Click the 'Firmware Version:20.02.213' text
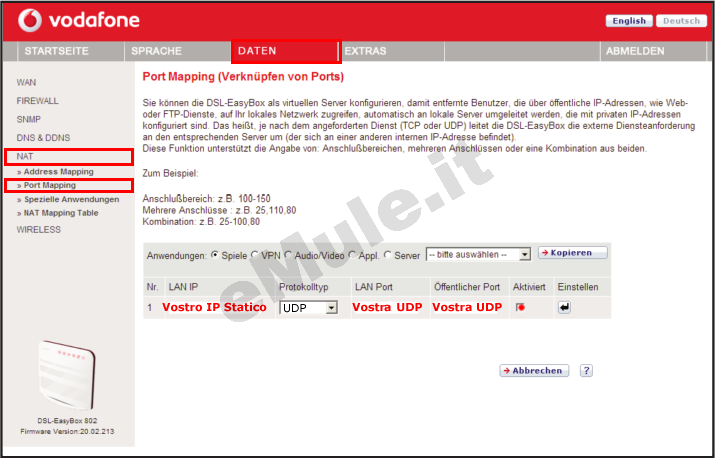Screen dimensions: 715x458 point(67,431)
